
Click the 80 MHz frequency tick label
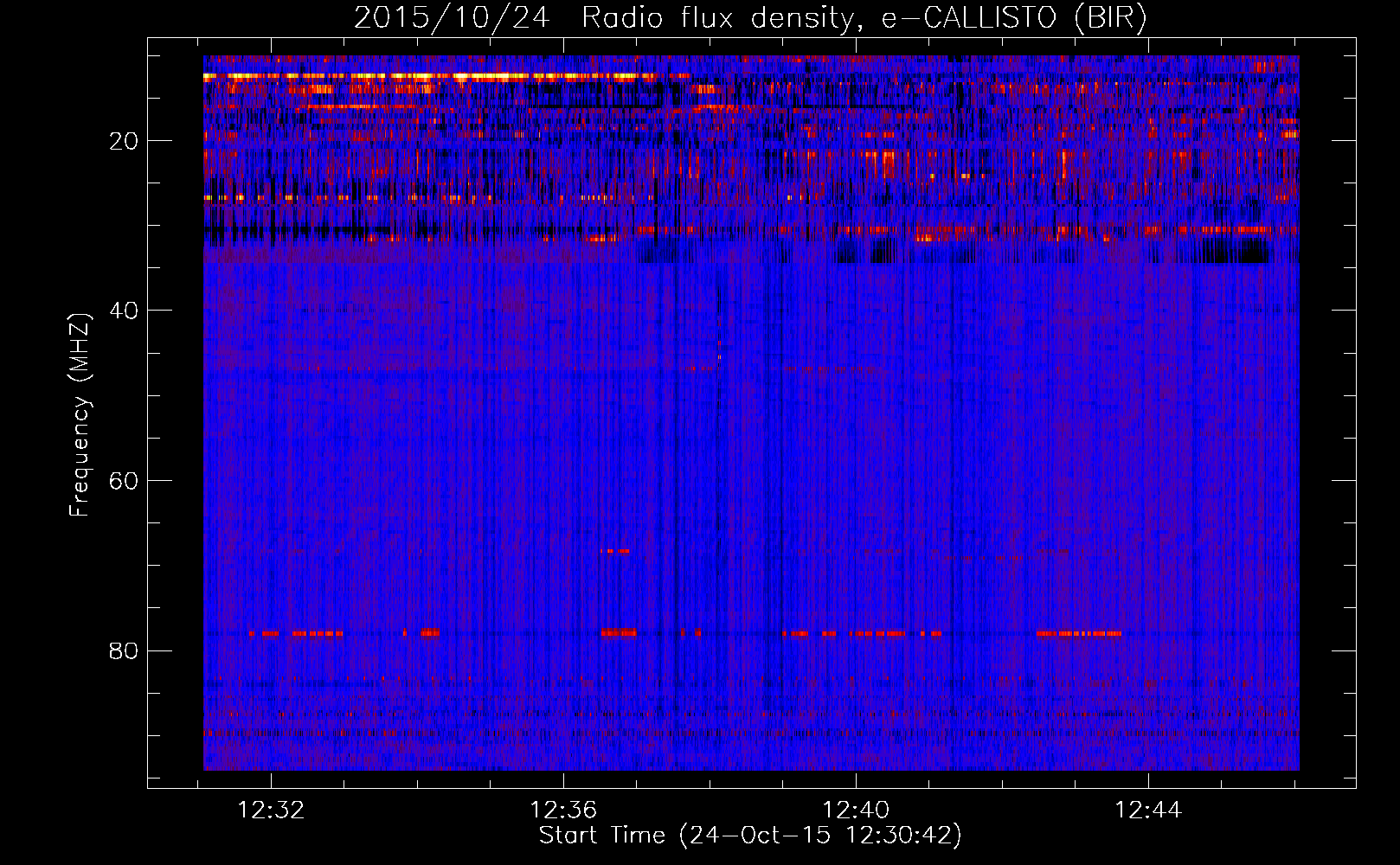pyautogui.click(x=125, y=650)
